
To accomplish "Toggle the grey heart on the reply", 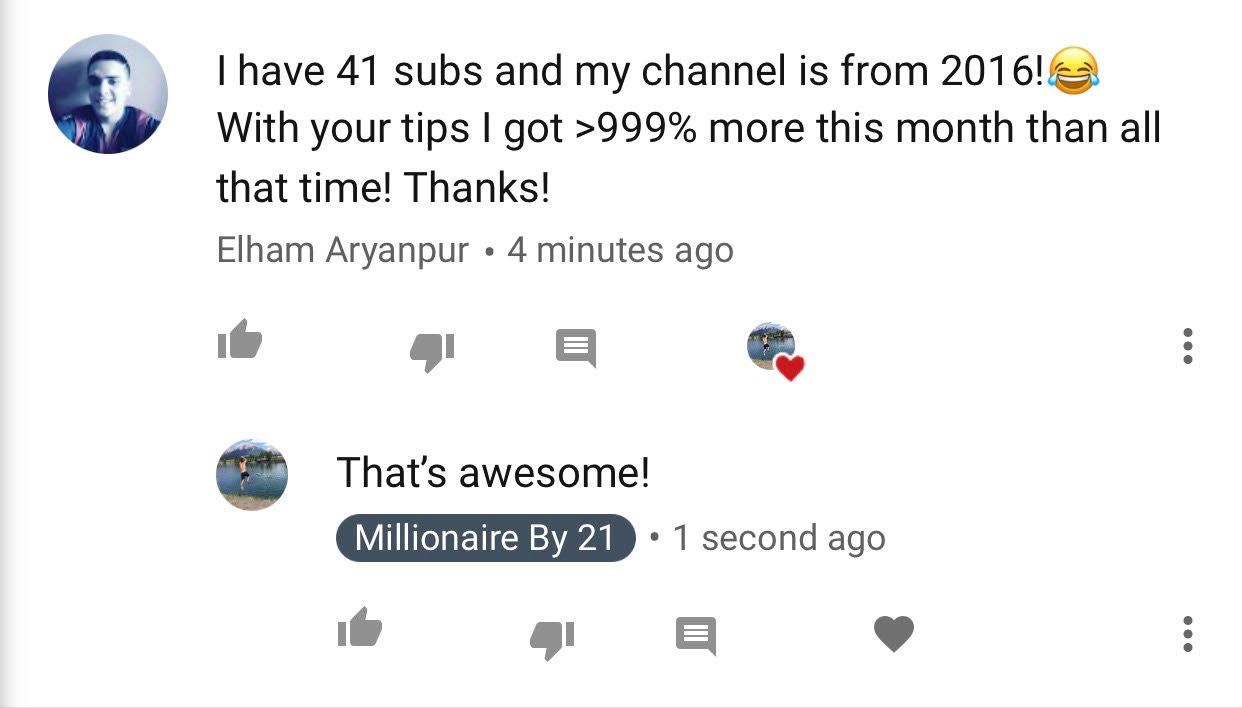I will (894, 634).
